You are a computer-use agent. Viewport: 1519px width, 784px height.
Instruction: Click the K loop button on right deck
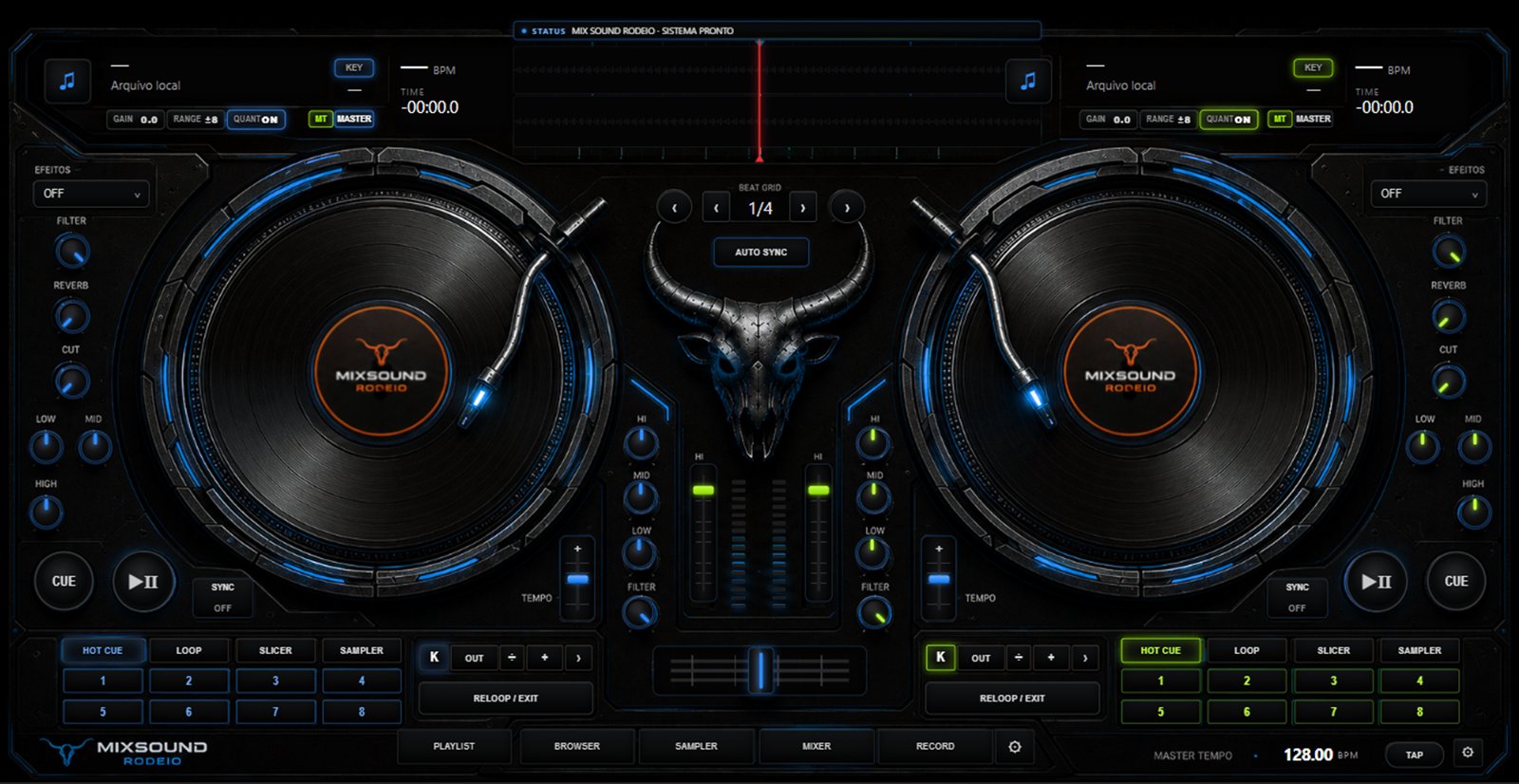click(941, 657)
